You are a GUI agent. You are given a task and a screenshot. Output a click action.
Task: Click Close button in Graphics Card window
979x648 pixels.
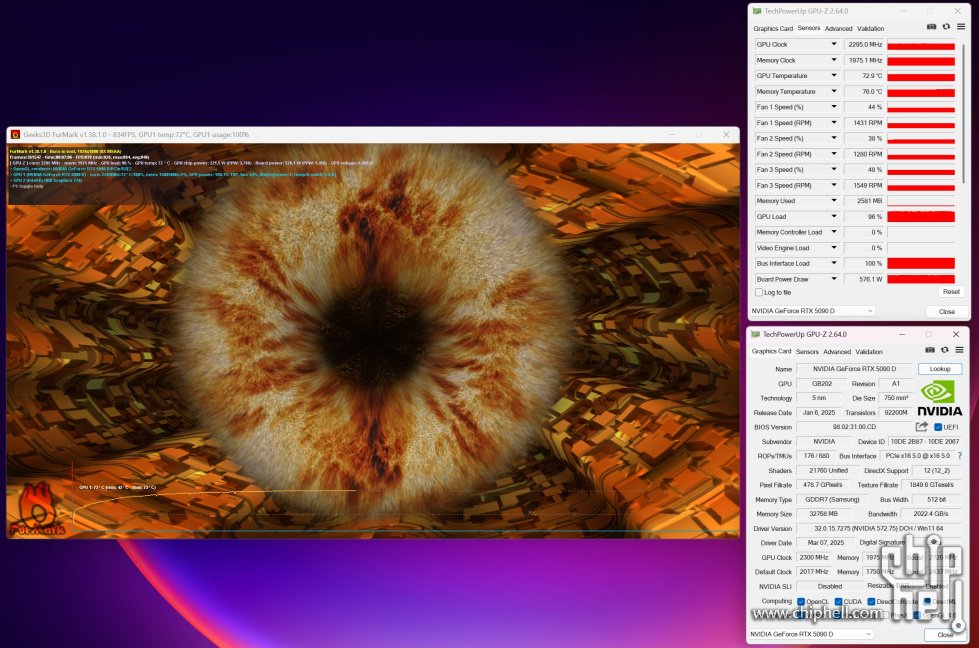click(945, 634)
